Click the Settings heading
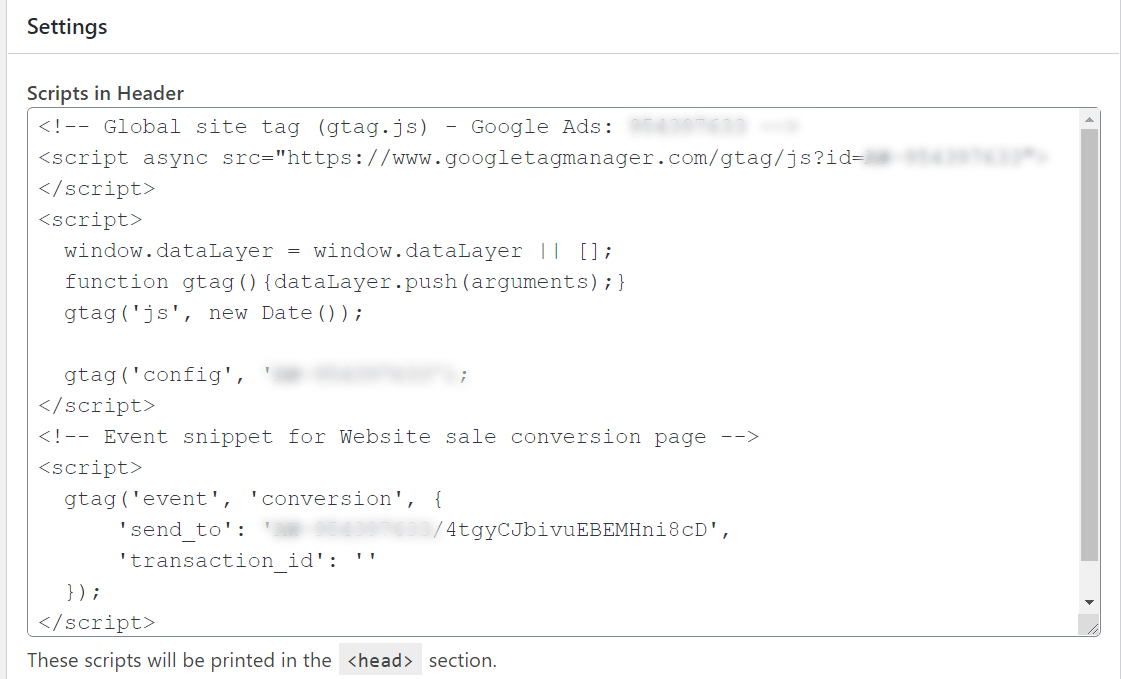The height and width of the screenshot is (679, 1121). (x=67, y=27)
